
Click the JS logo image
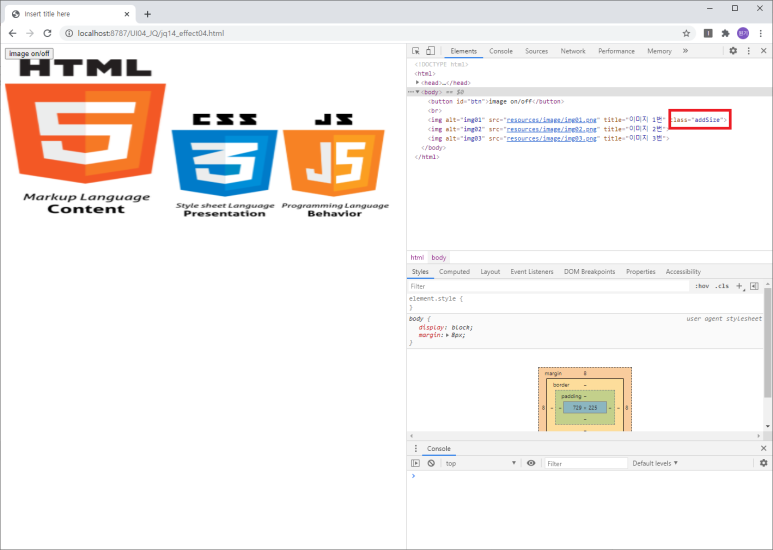click(334, 165)
